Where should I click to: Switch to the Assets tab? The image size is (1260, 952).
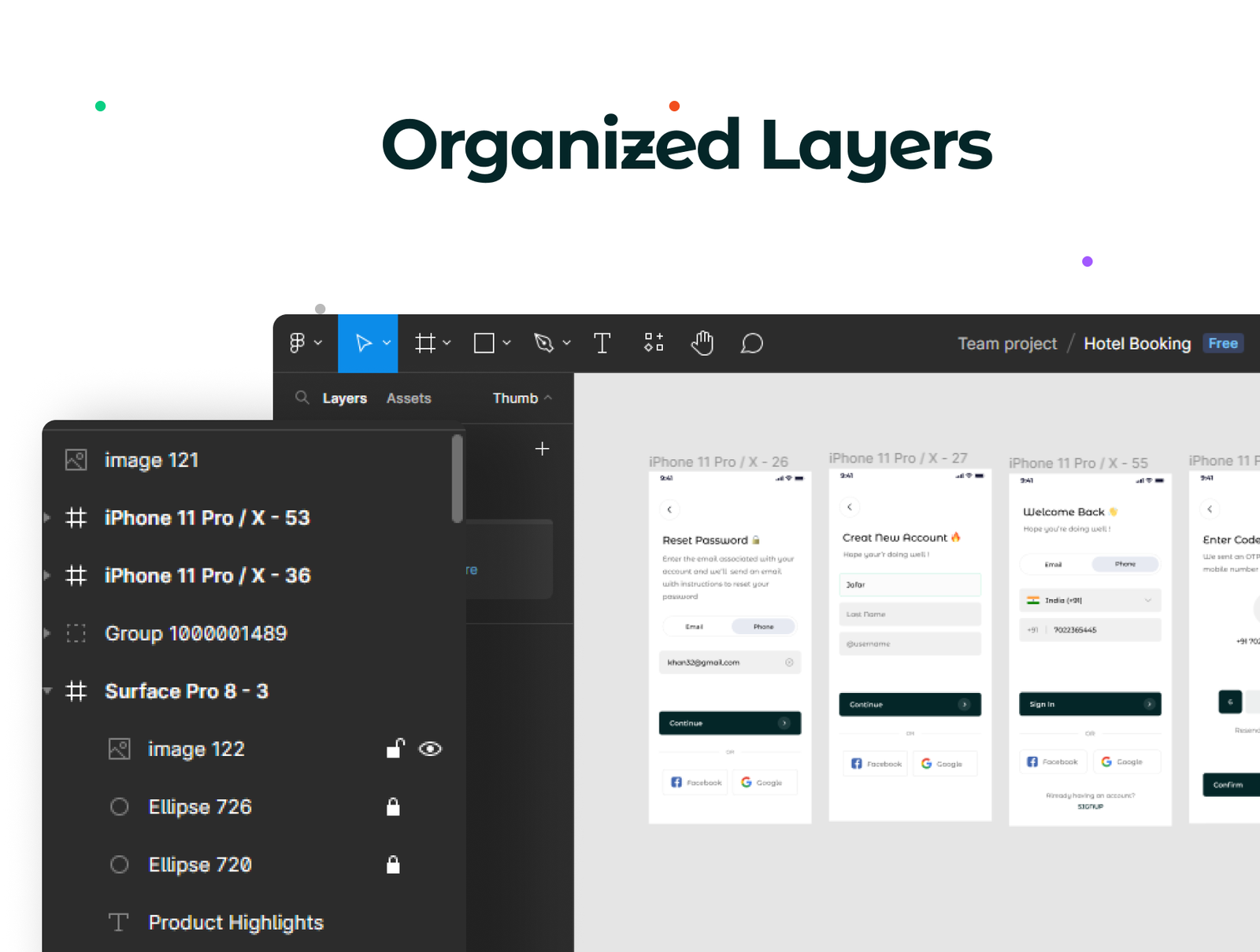point(409,398)
